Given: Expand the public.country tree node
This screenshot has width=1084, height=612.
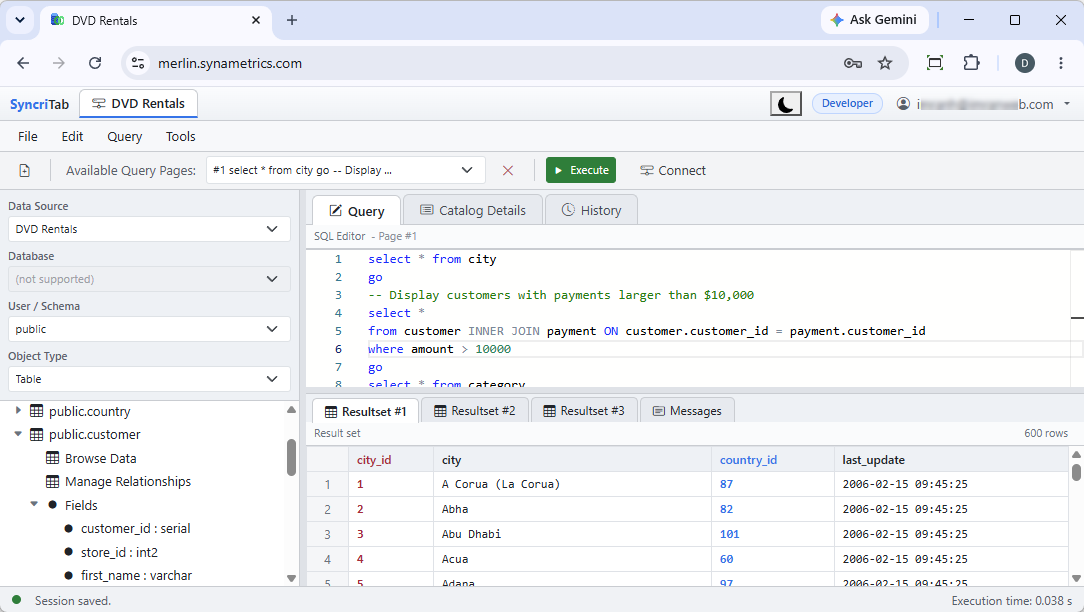Looking at the screenshot, I should (x=18, y=411).
